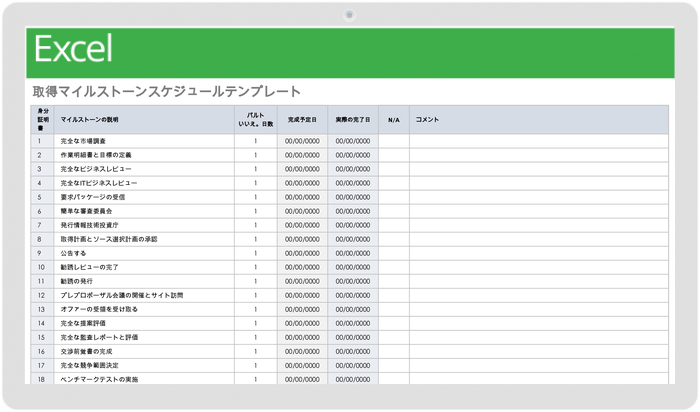Click the empty コメント cell in row 10
This screenshot has width=700, height=412.
539,267
